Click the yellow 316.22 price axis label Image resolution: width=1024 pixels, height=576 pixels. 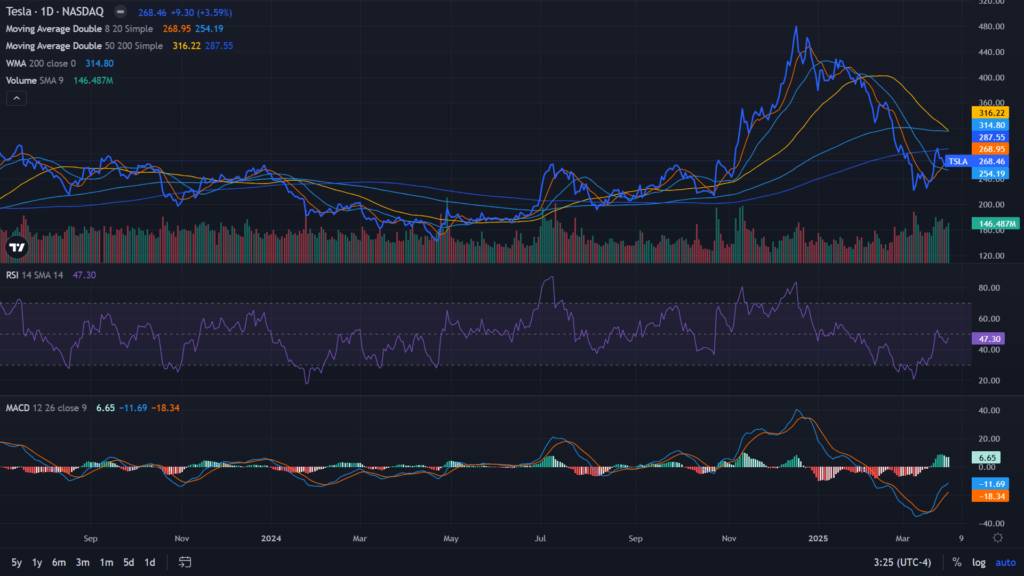pos(988,113)
